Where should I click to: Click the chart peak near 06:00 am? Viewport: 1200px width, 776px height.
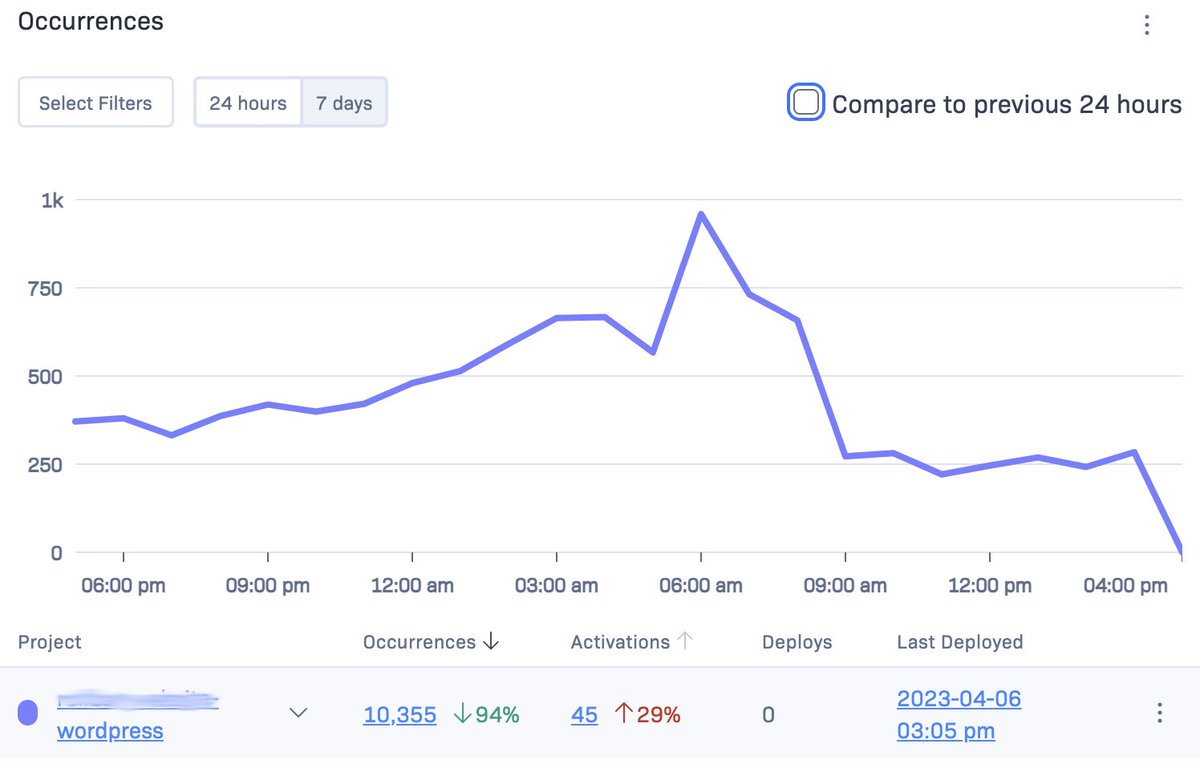[702, 213]
